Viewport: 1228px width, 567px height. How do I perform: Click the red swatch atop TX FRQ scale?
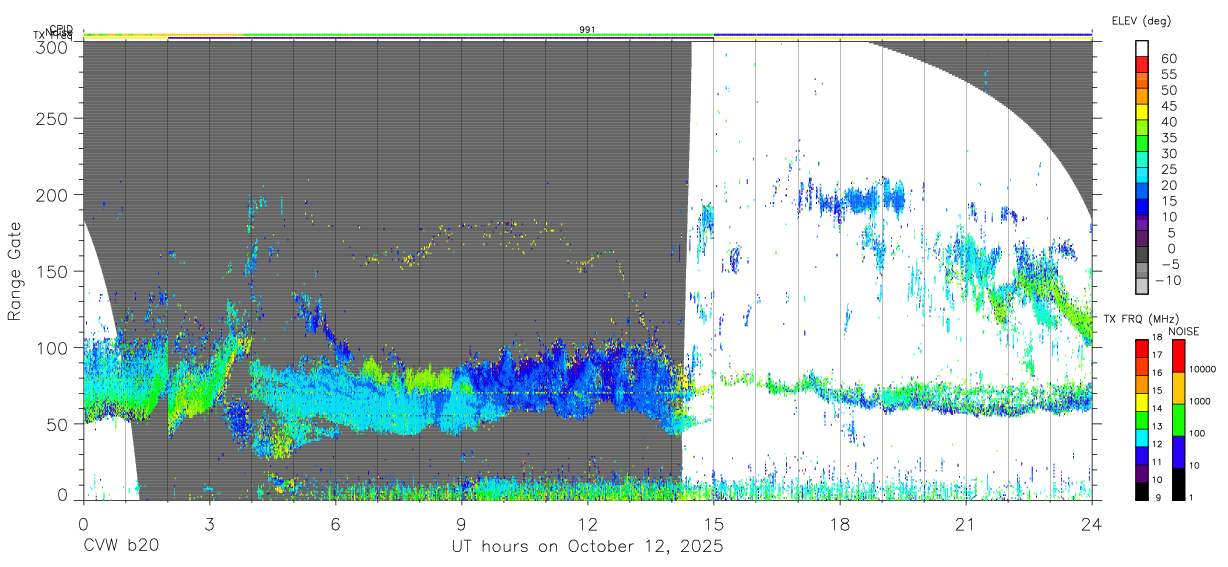pyautogui.click(x=1142, y=349)
